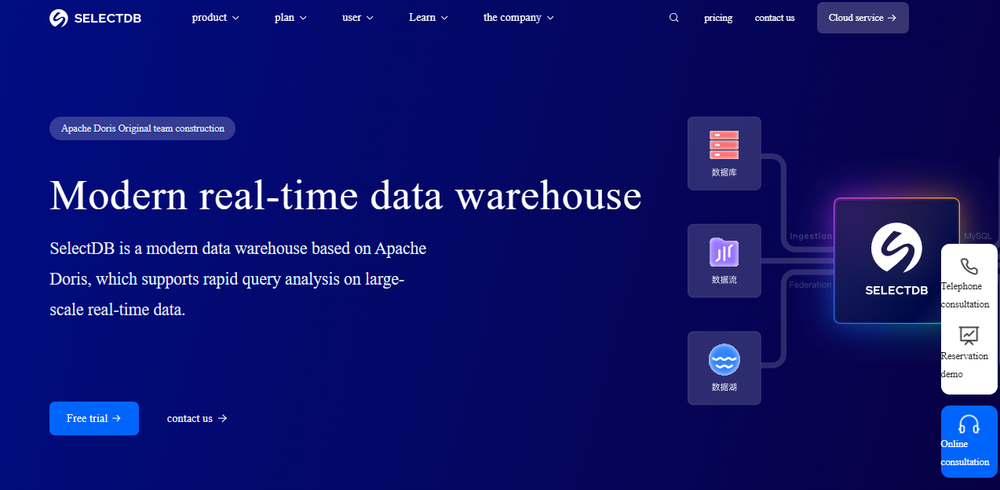Click the MySQL label in diagram
The image size is (1000, 490).
978,236
